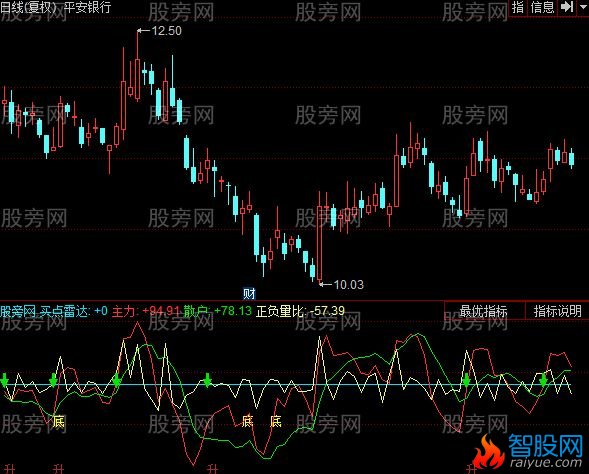Click the green buy arrow above 智股网 logo

pos(543,380)
